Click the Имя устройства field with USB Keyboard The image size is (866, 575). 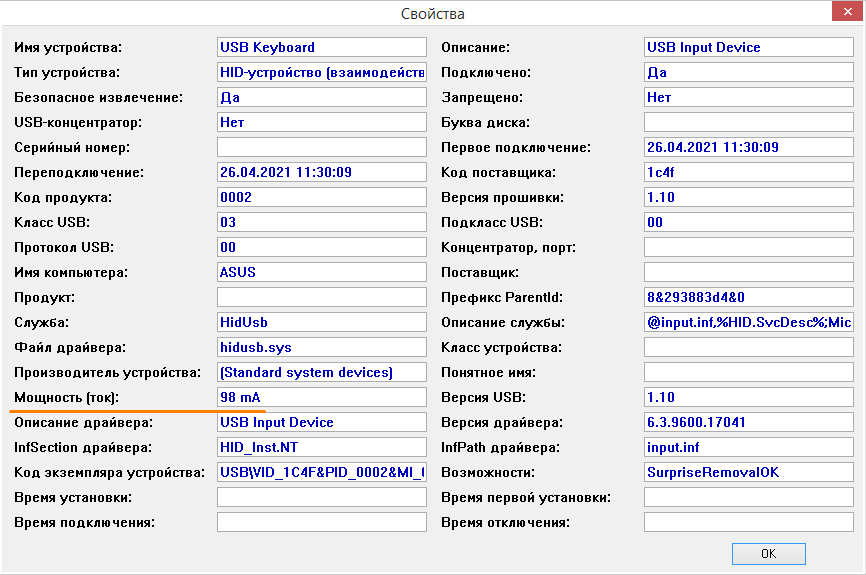click(321, 47)
